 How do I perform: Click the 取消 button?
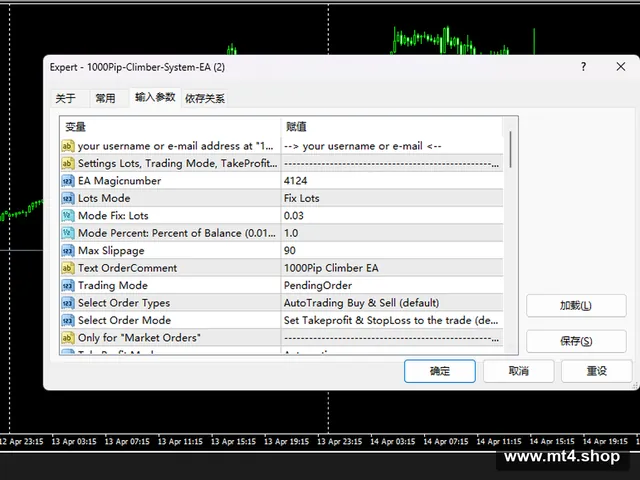[519, 371]
